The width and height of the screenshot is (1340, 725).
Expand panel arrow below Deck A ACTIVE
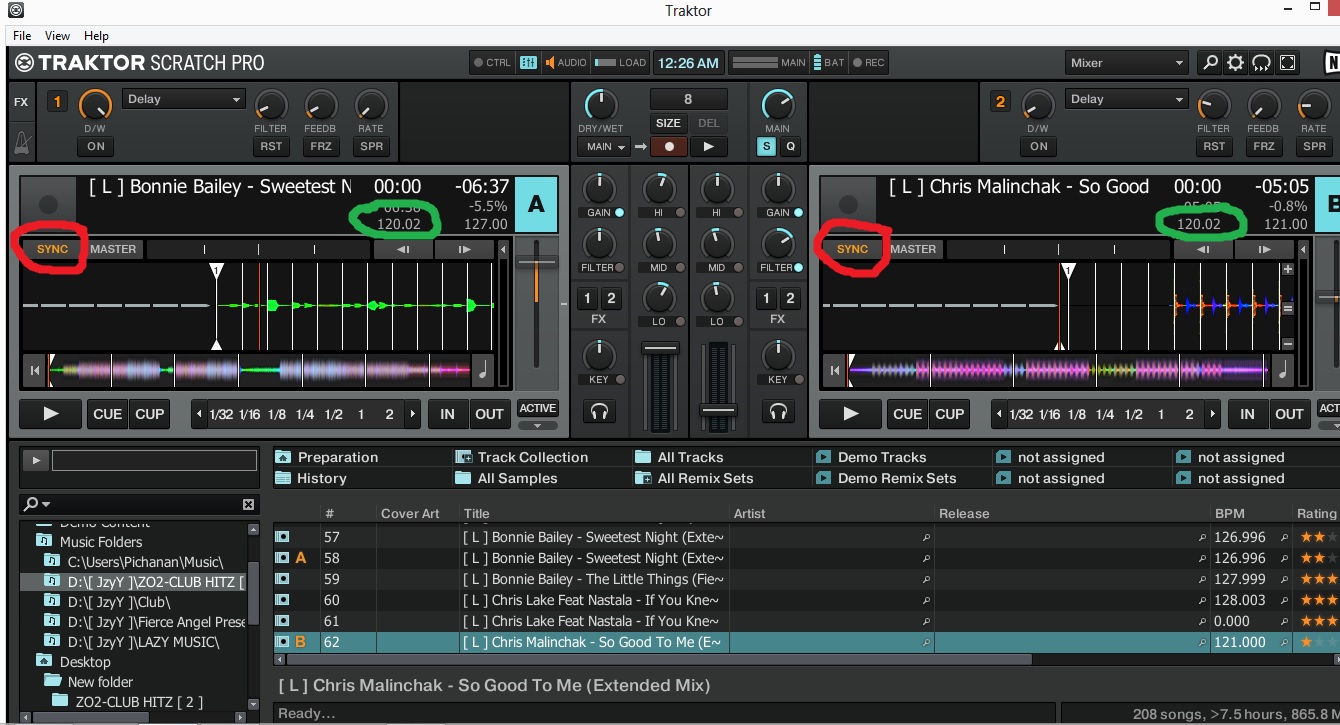537,425
